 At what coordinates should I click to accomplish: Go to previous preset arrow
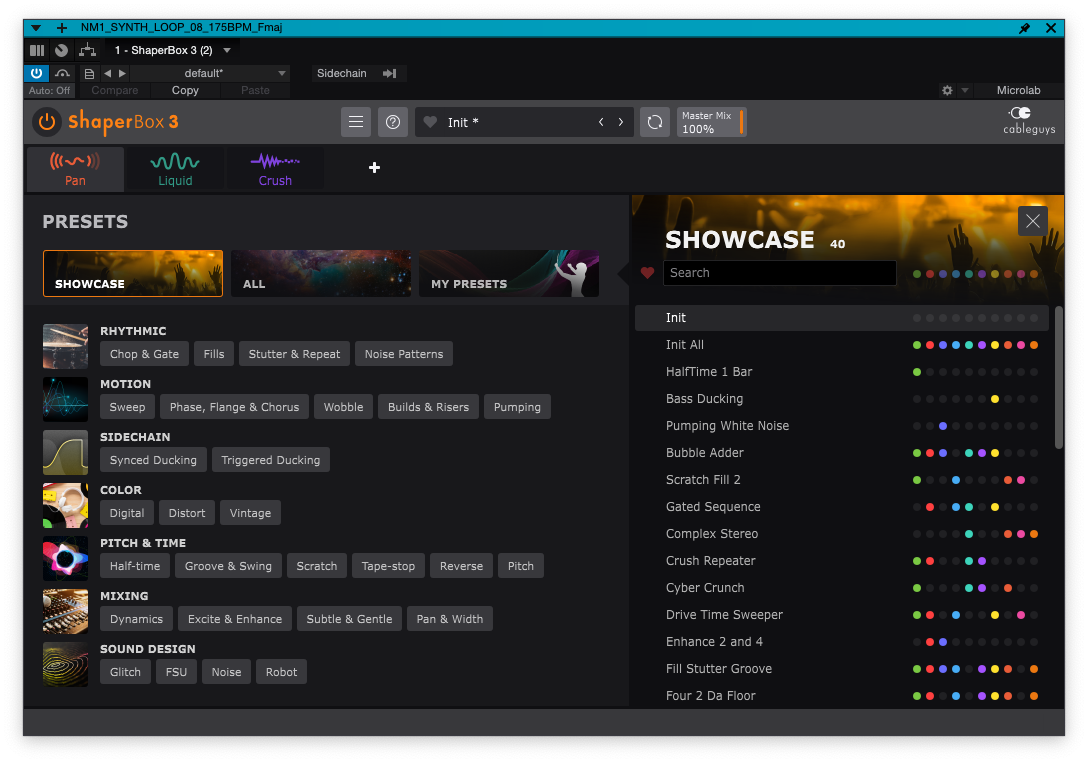click(601, 122)
